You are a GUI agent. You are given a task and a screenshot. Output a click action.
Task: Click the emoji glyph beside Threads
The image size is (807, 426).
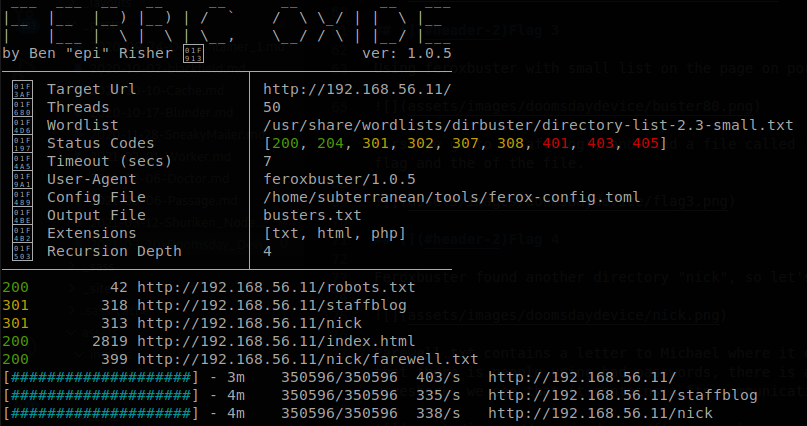22,108
